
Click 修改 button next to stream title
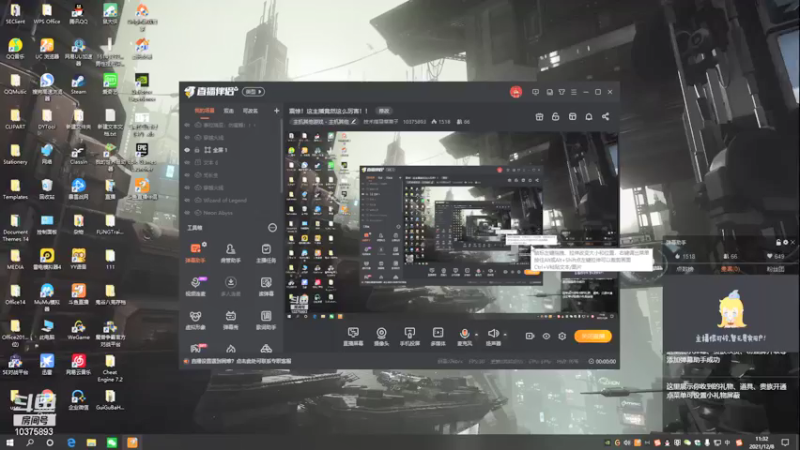(384, 111)
